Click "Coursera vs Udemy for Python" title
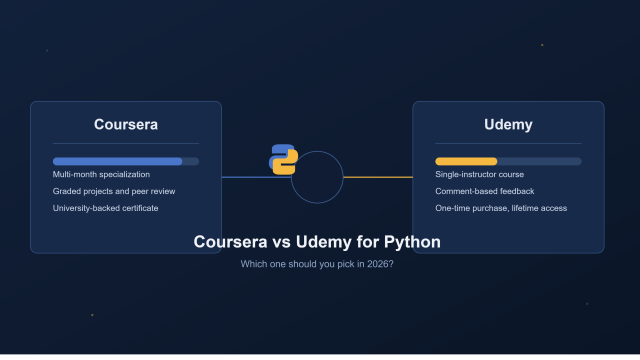The image size is (640, 360). coord(317,242)
